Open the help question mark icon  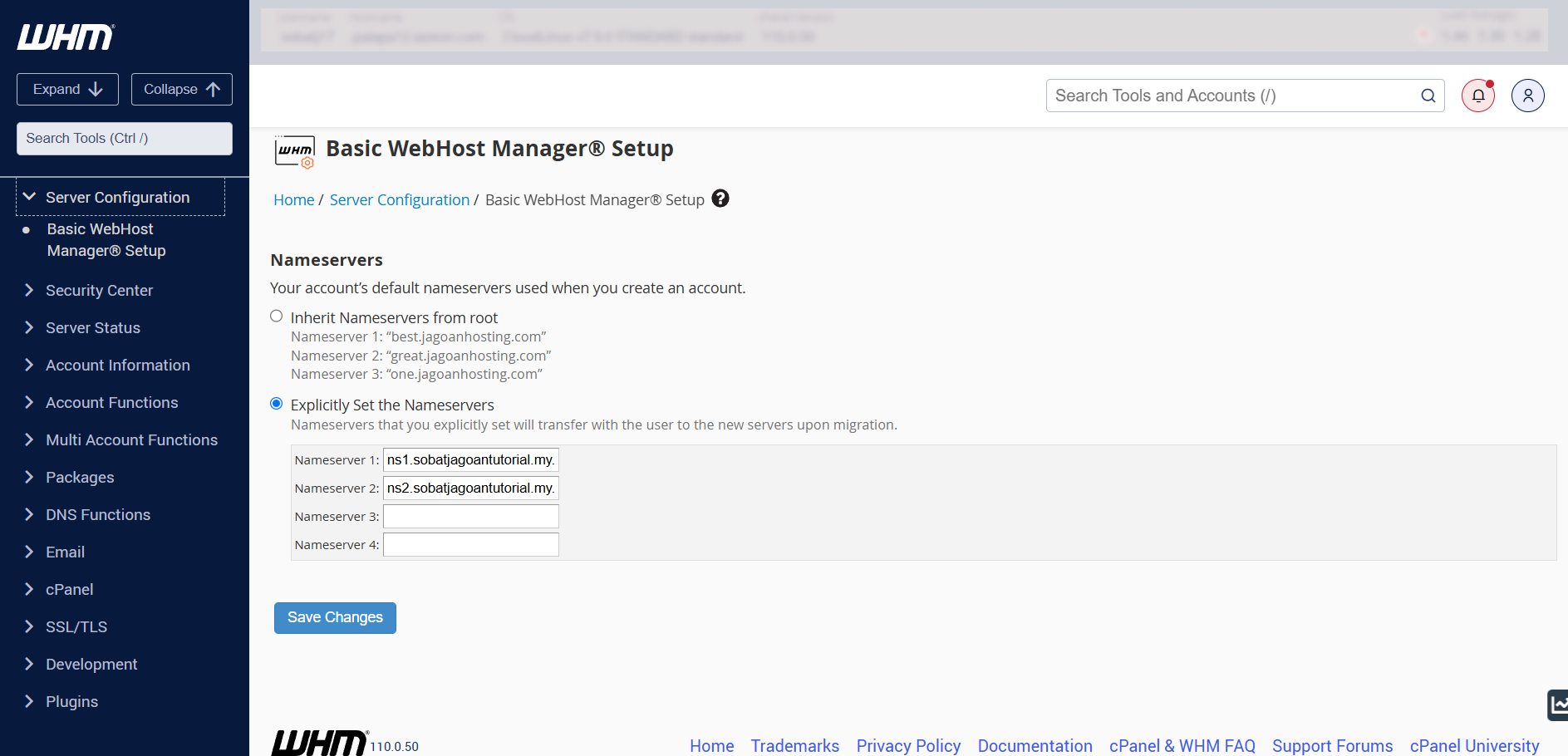(x=720, y=199)
